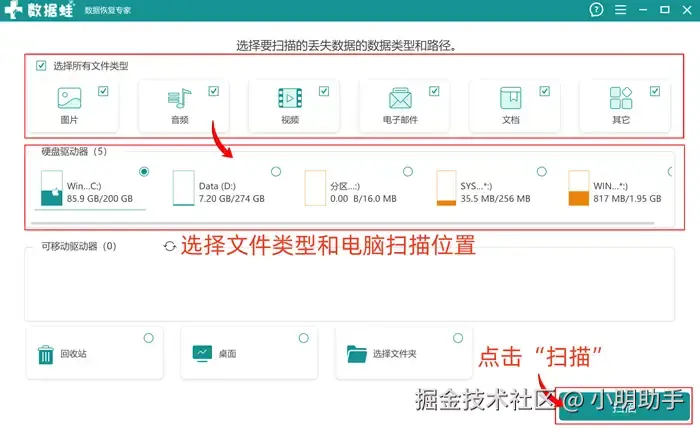
Task: Click the 可移动驱动器 (0) heading
Action: coord(79,246)
